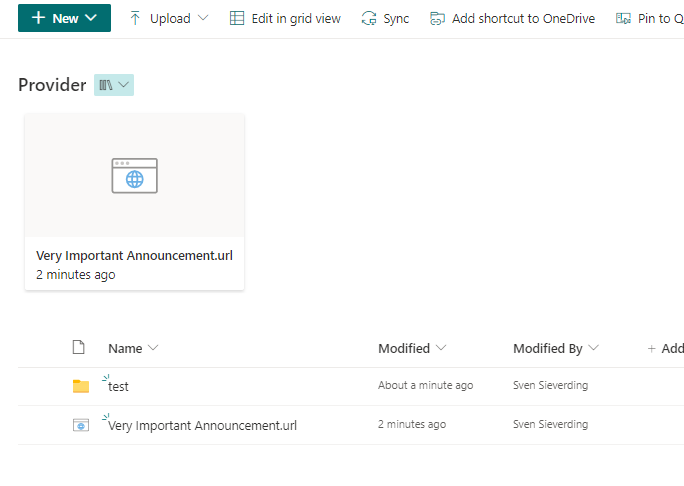Open the Modified By column header menu

[x=556, y=348]
